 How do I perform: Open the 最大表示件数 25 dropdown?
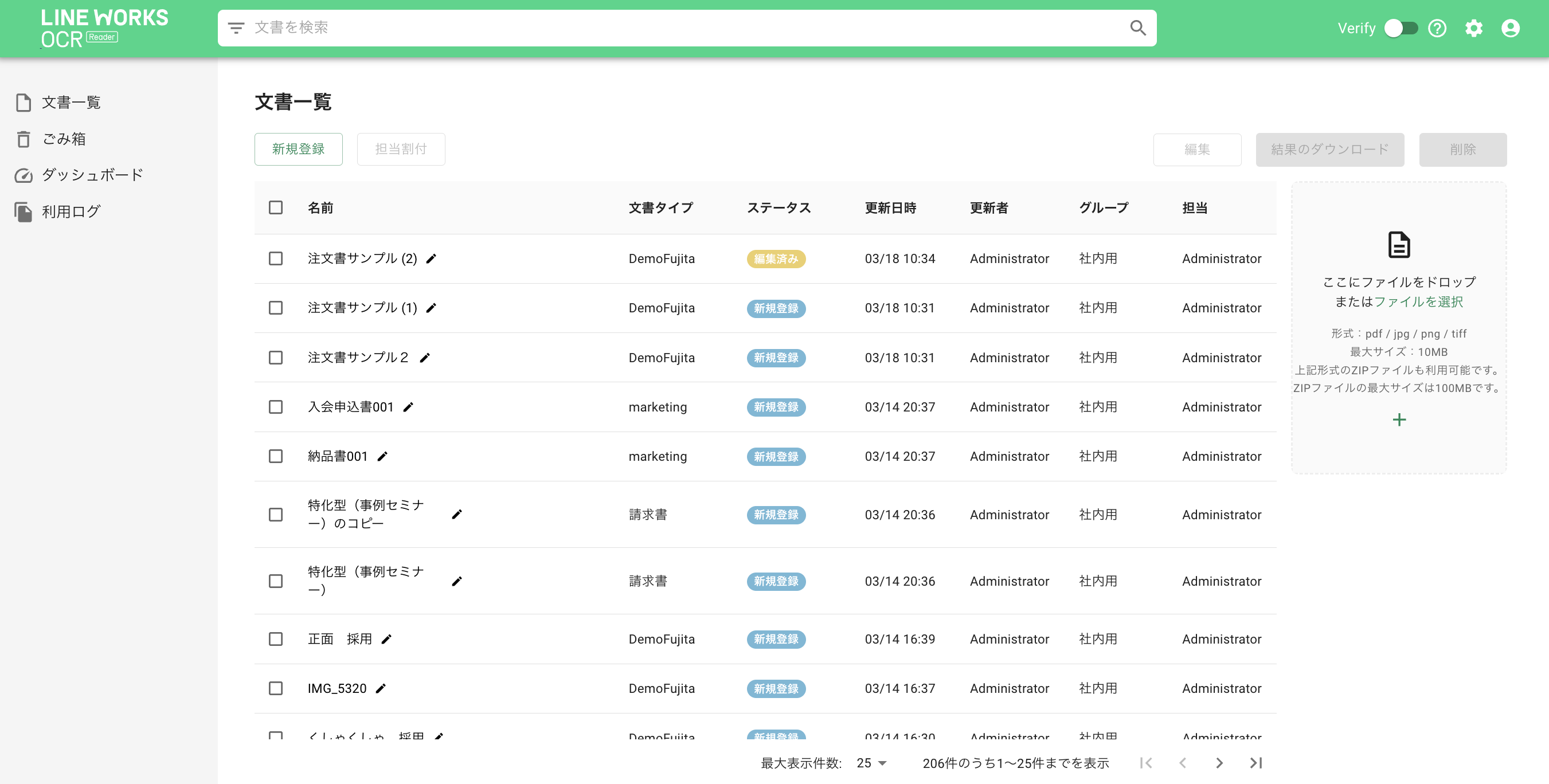(x=871, y=763)
